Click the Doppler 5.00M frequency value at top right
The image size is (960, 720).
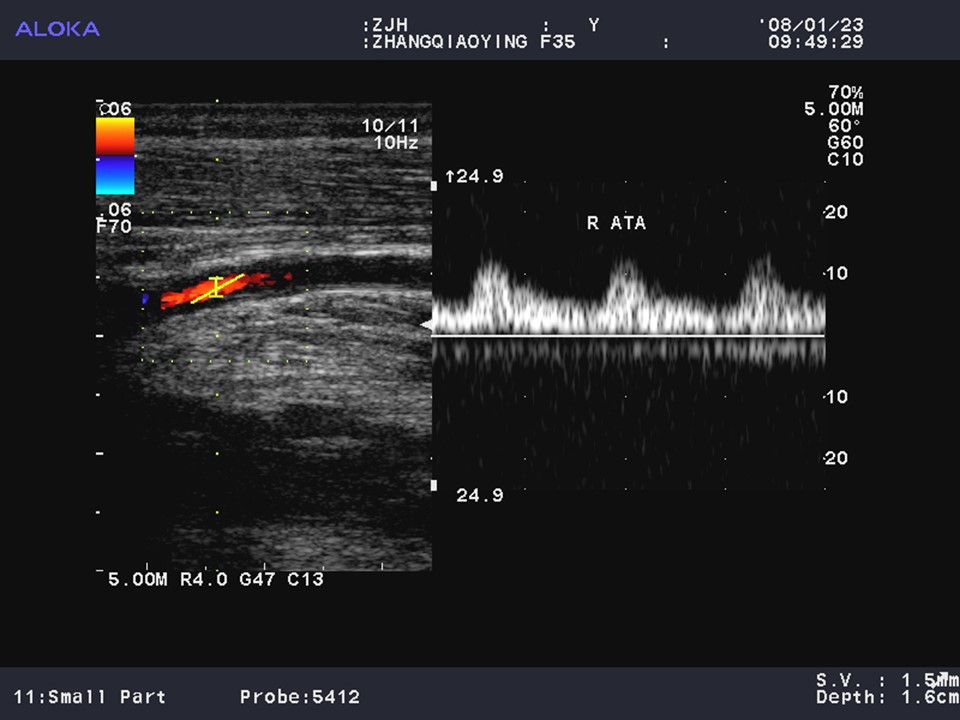pos(834,109)
